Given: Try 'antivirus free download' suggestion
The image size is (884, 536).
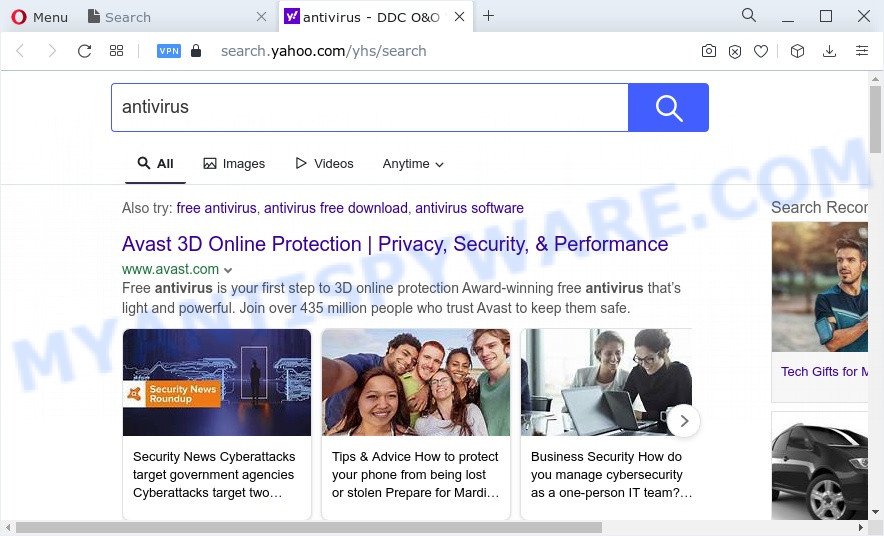Looking at the screenshot, I should coord(335,208).
